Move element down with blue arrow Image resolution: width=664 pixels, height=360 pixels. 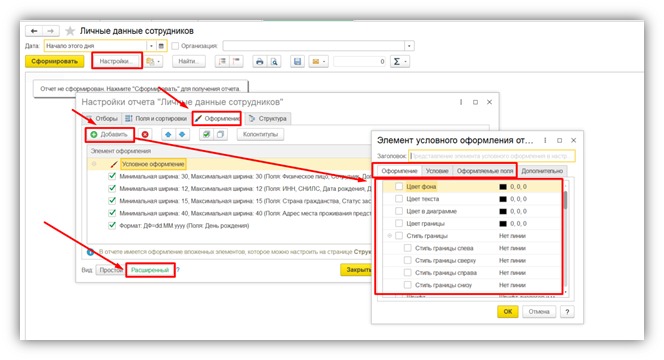pyautogui.click(x=182, y=134)
